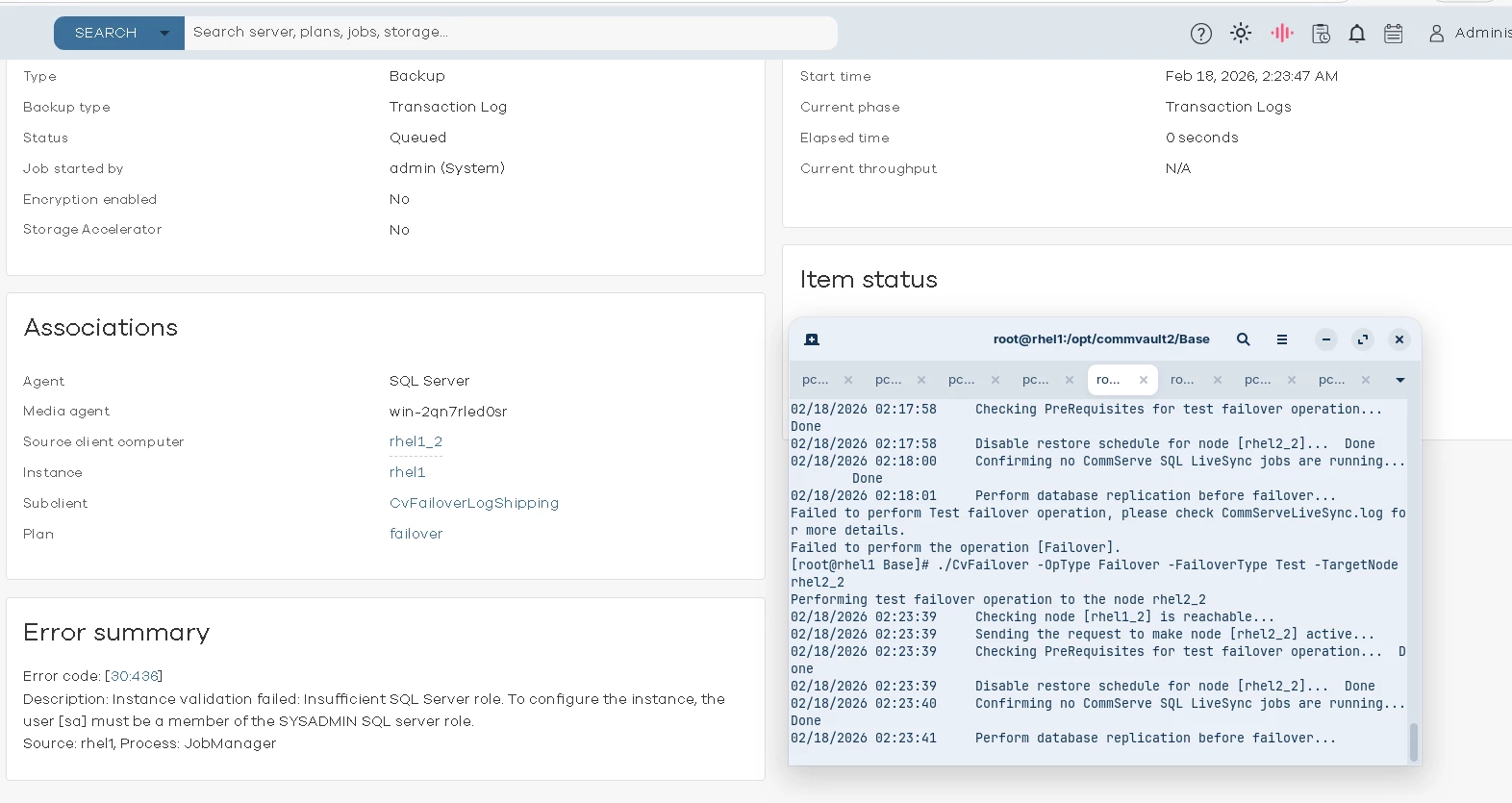The width and height of the screenshot is (1512, 803).
Task: Click error code link 30:436
Action: tap(134, 676)
